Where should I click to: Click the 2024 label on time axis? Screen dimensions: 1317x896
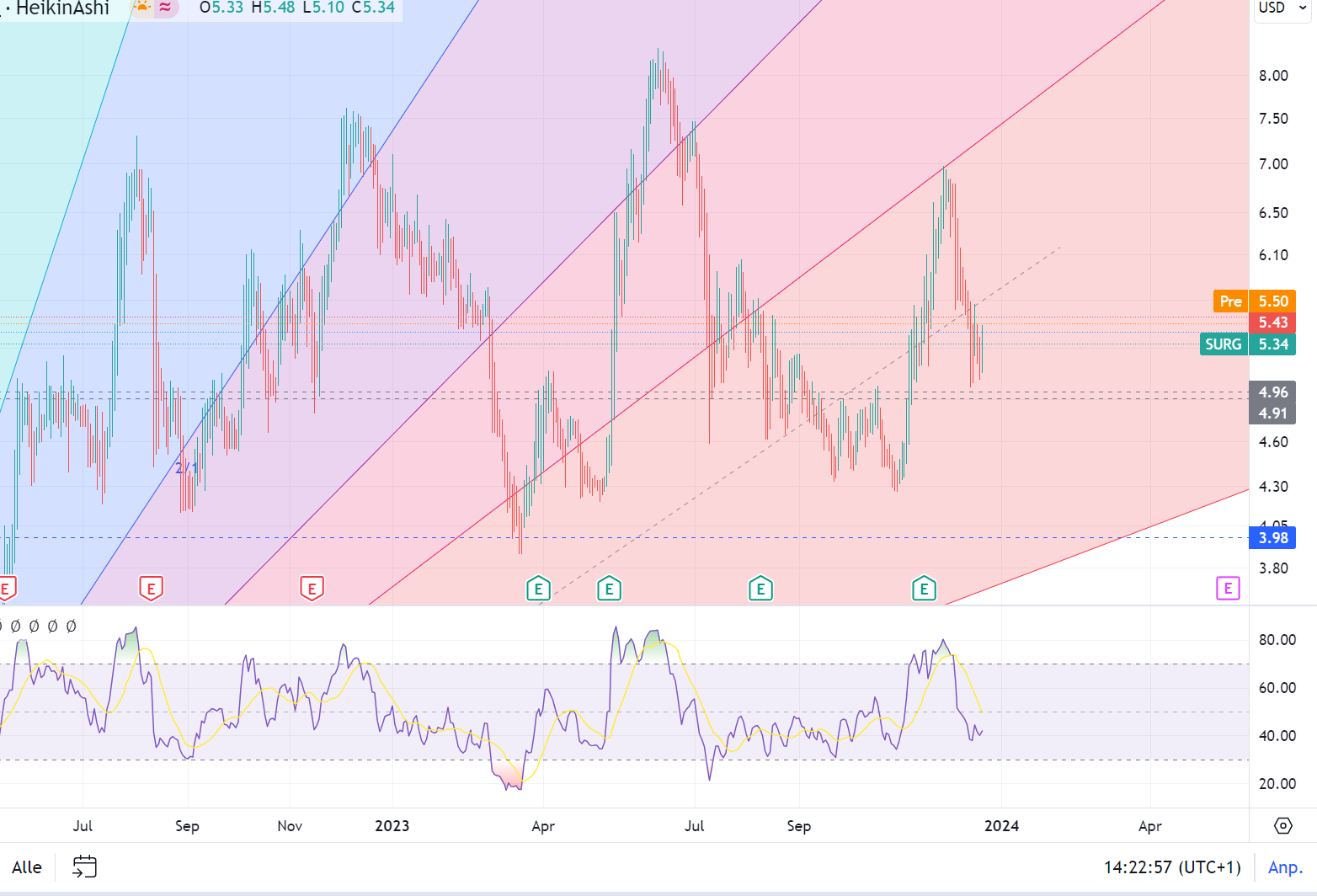click(1001, 825)
